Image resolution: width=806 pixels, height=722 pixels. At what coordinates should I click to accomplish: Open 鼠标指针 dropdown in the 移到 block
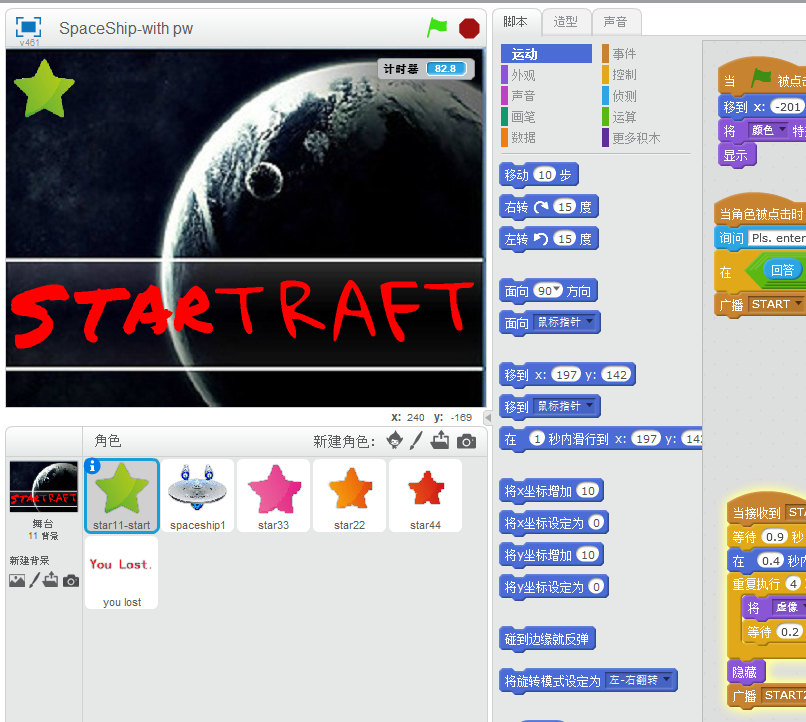pyautogui.click(x=563, y=406)
